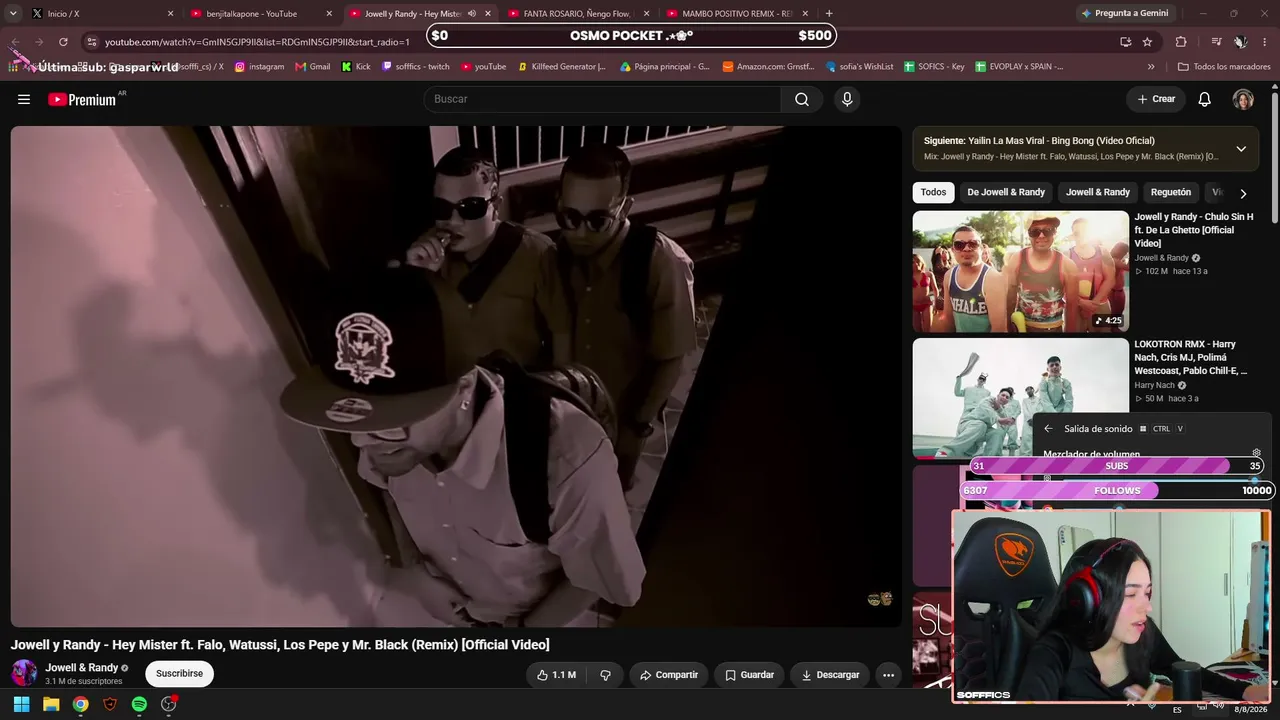1280x720 pixels.
Task: Open instagram bookmark
Action: (x=260, y=67)
